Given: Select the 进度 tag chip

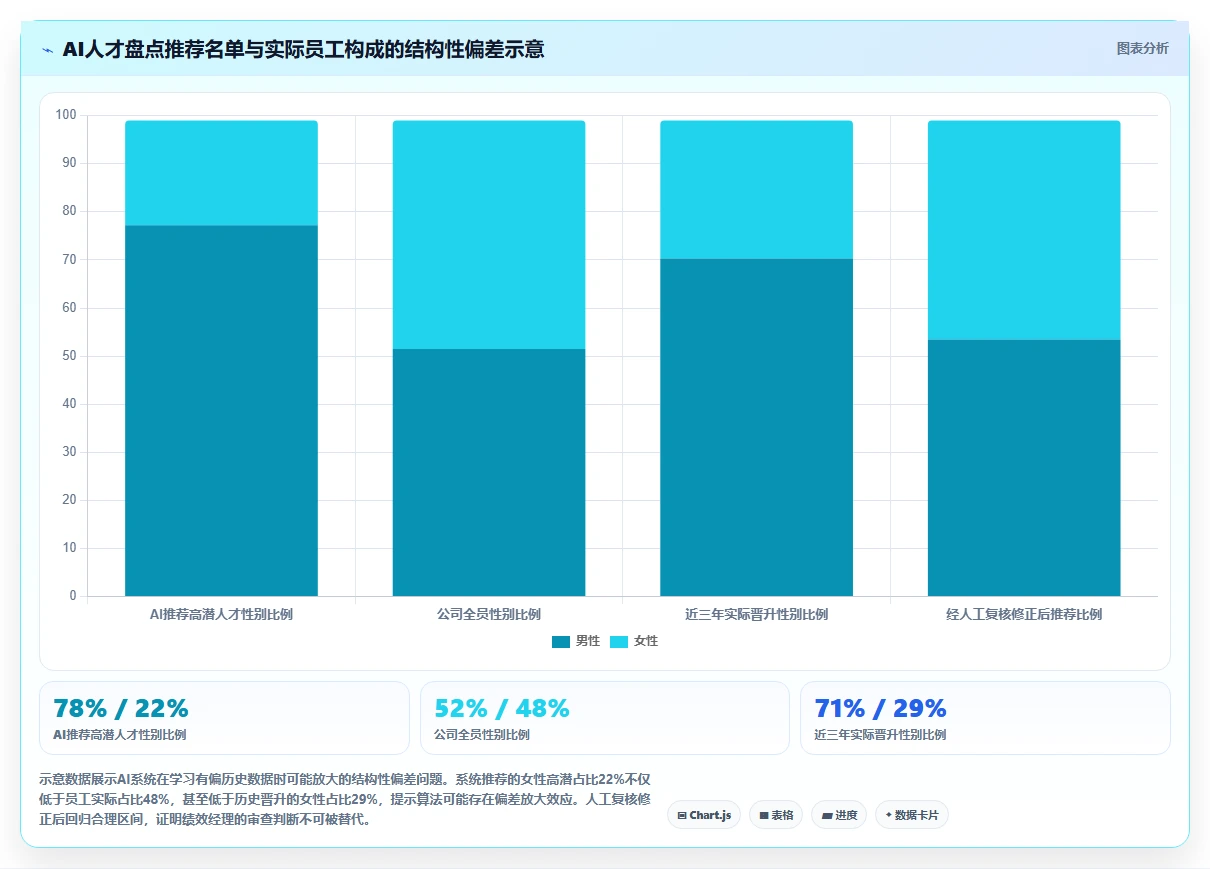Looking at the screenshot, I should [839, 815].
